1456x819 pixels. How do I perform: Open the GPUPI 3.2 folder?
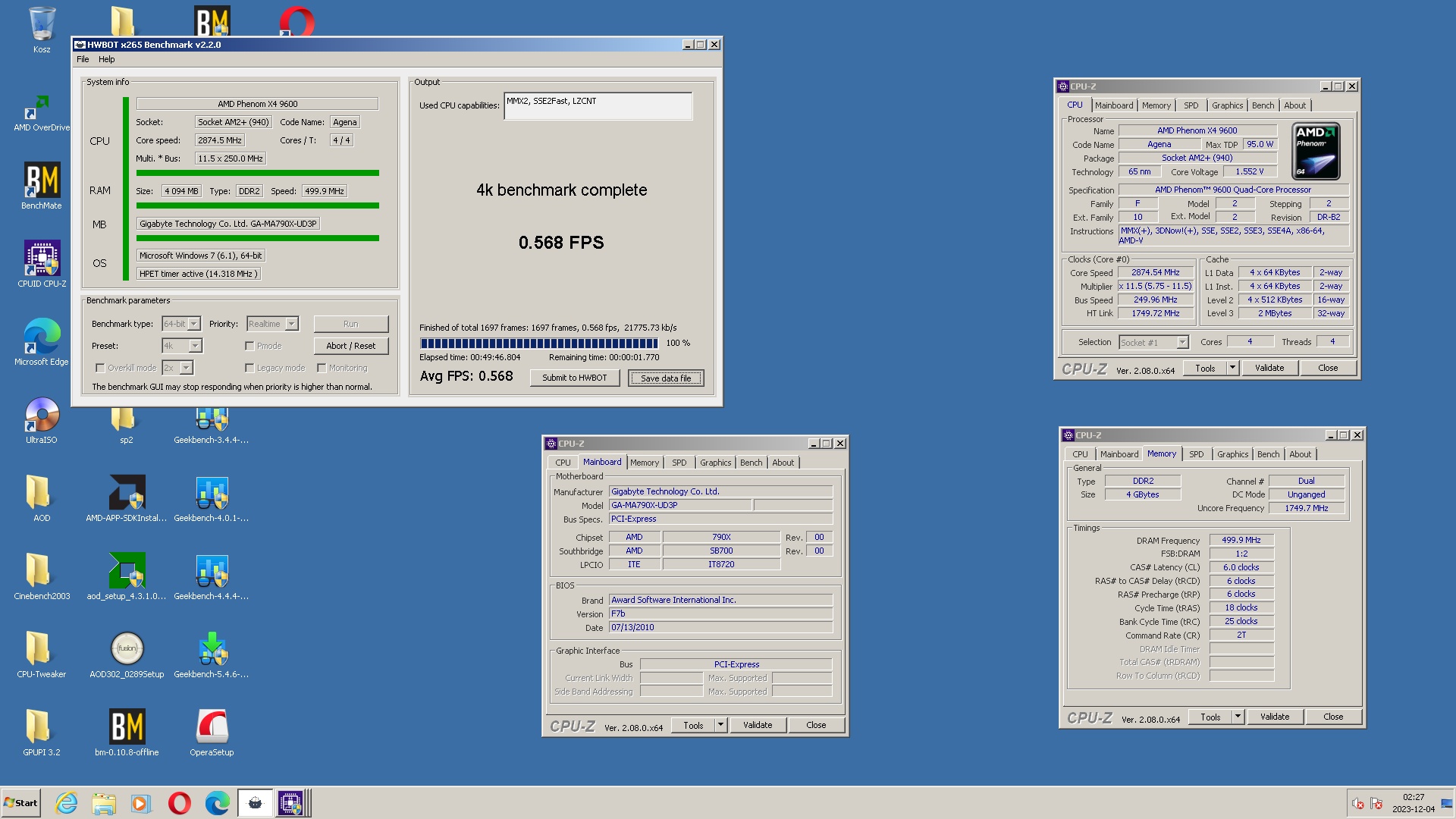point(42,733)
